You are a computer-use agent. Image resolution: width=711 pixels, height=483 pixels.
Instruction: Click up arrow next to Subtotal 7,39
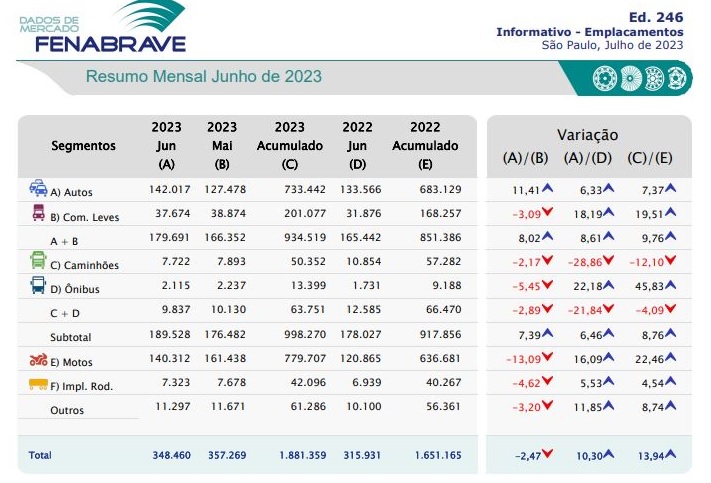[x=547, y=332]
